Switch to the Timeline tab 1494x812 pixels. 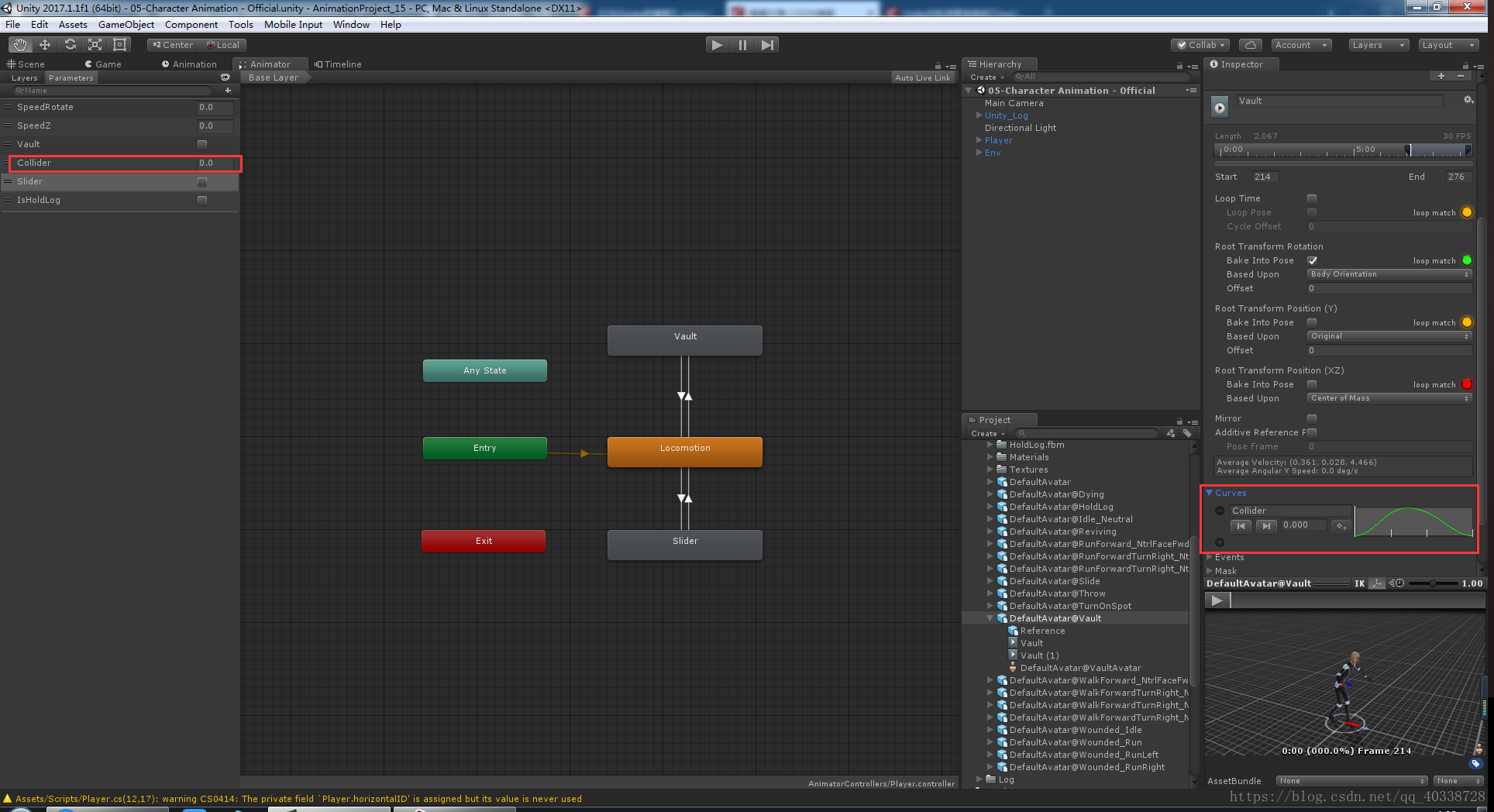pos(339,64)
